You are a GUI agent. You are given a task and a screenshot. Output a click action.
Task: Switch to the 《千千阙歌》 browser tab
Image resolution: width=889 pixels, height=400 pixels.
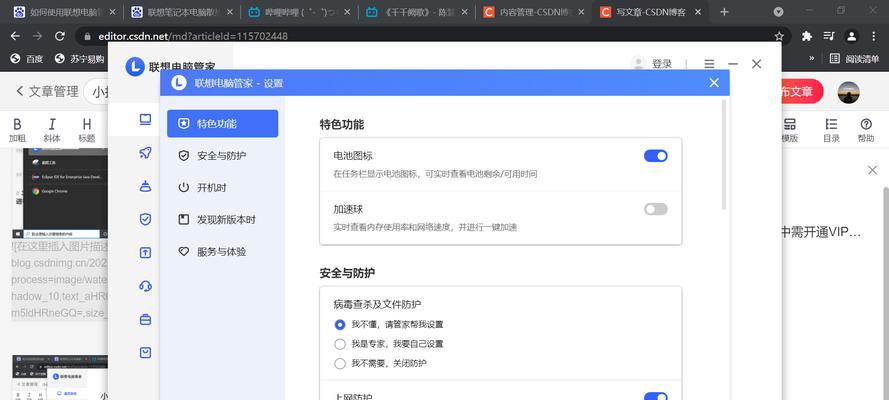coord(417,12)
